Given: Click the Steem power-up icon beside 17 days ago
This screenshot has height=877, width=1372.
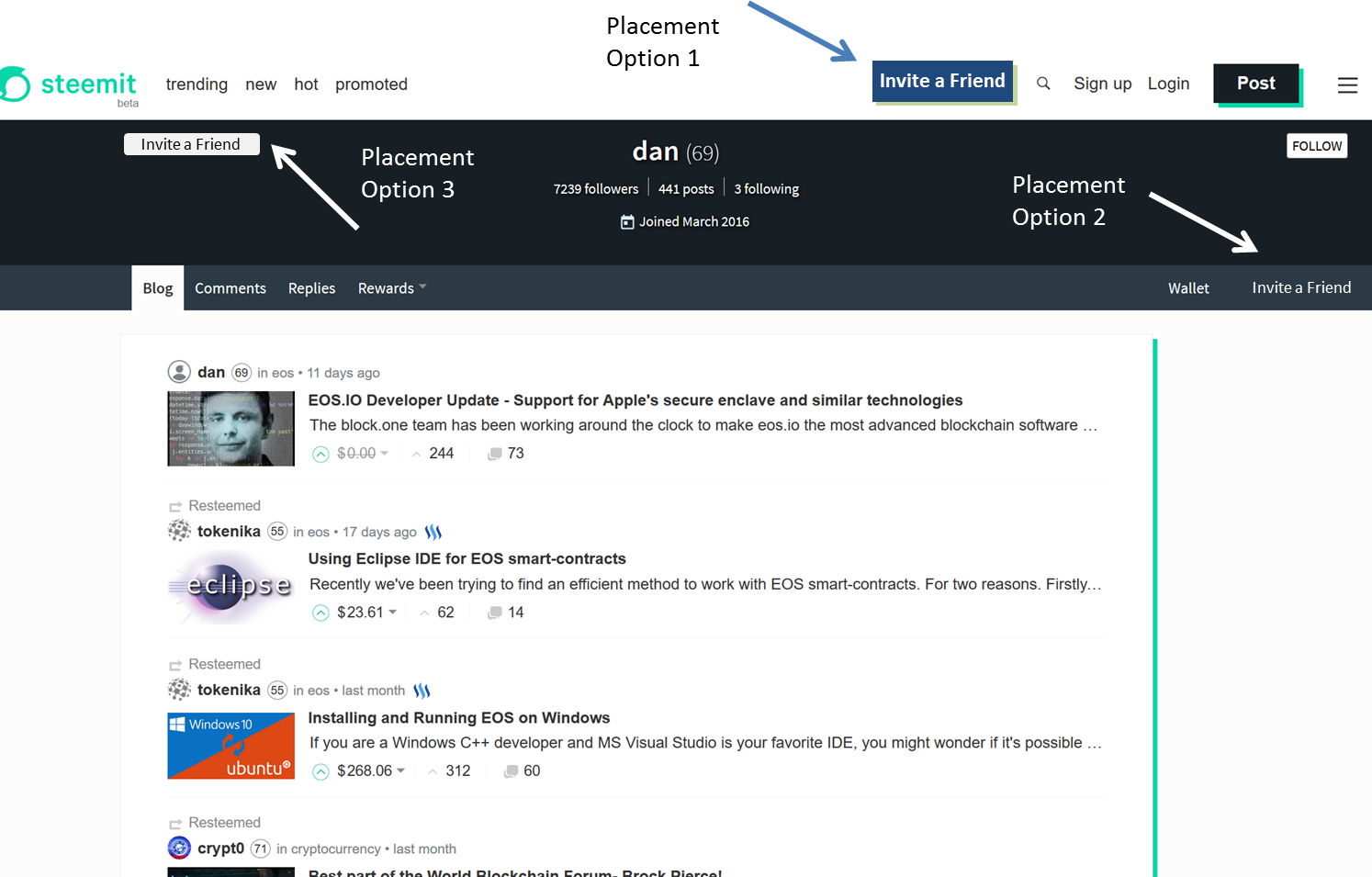Looking at the screenshot, I should (433, 532).
